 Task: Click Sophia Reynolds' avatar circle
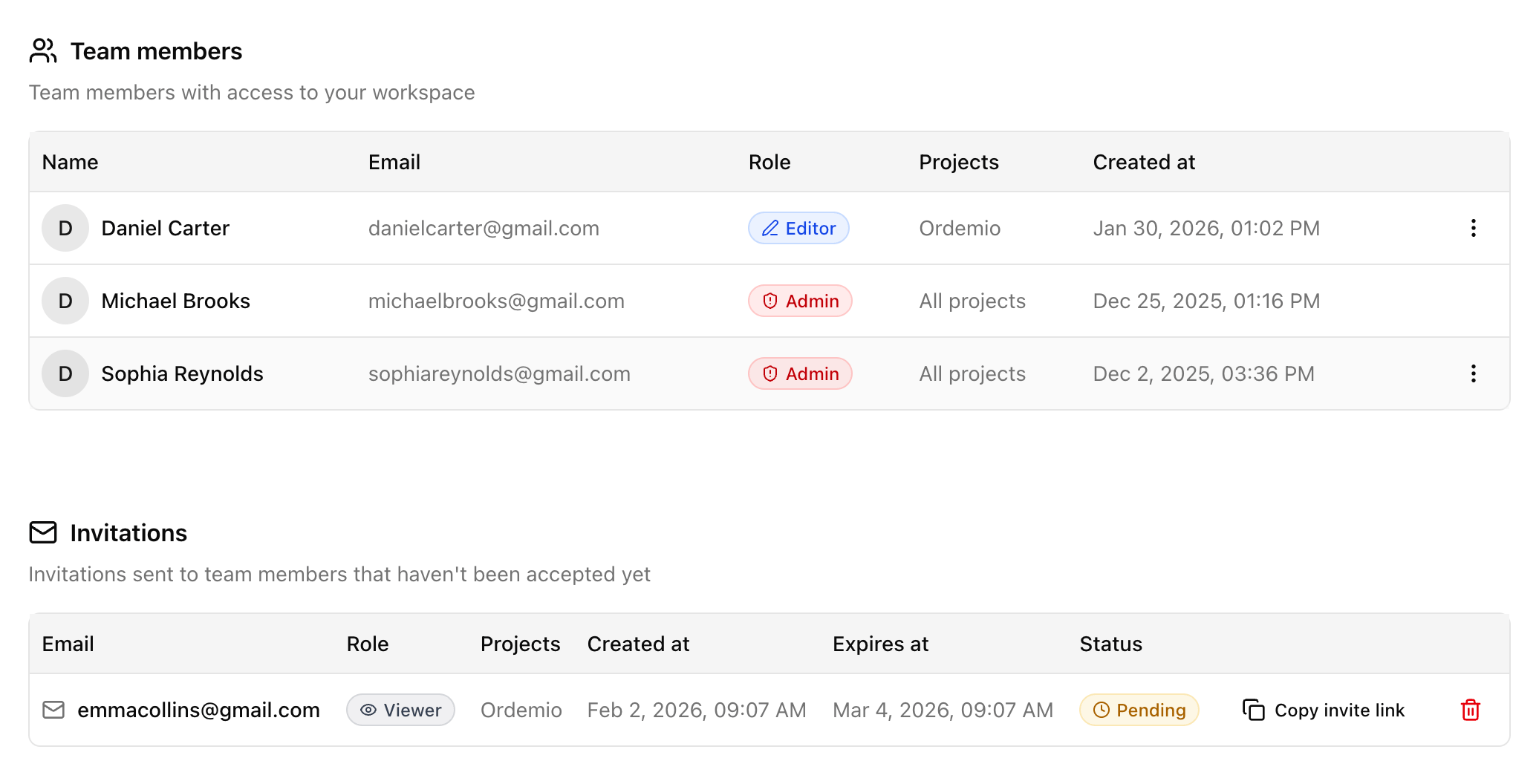point(65,373)
